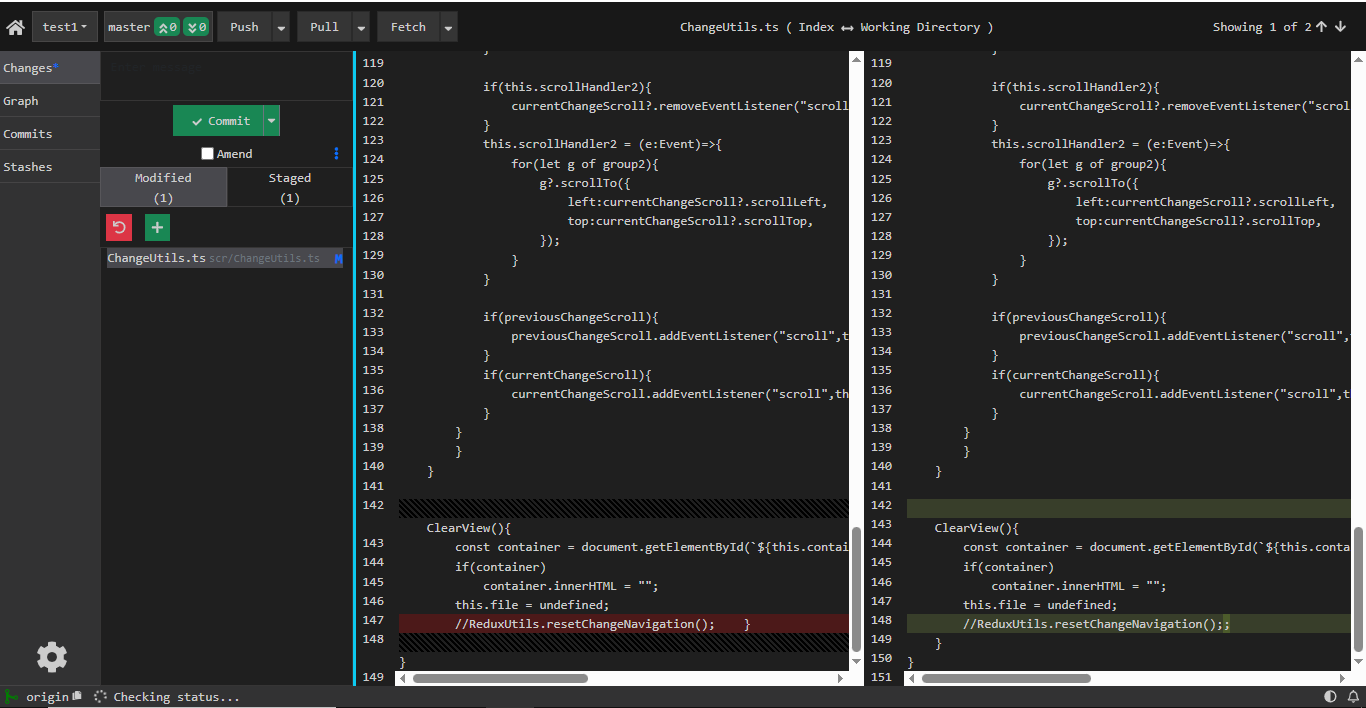Click right pane's scroll-down arrow
The image size is (1366, 708).
(x=1360, y=663)
